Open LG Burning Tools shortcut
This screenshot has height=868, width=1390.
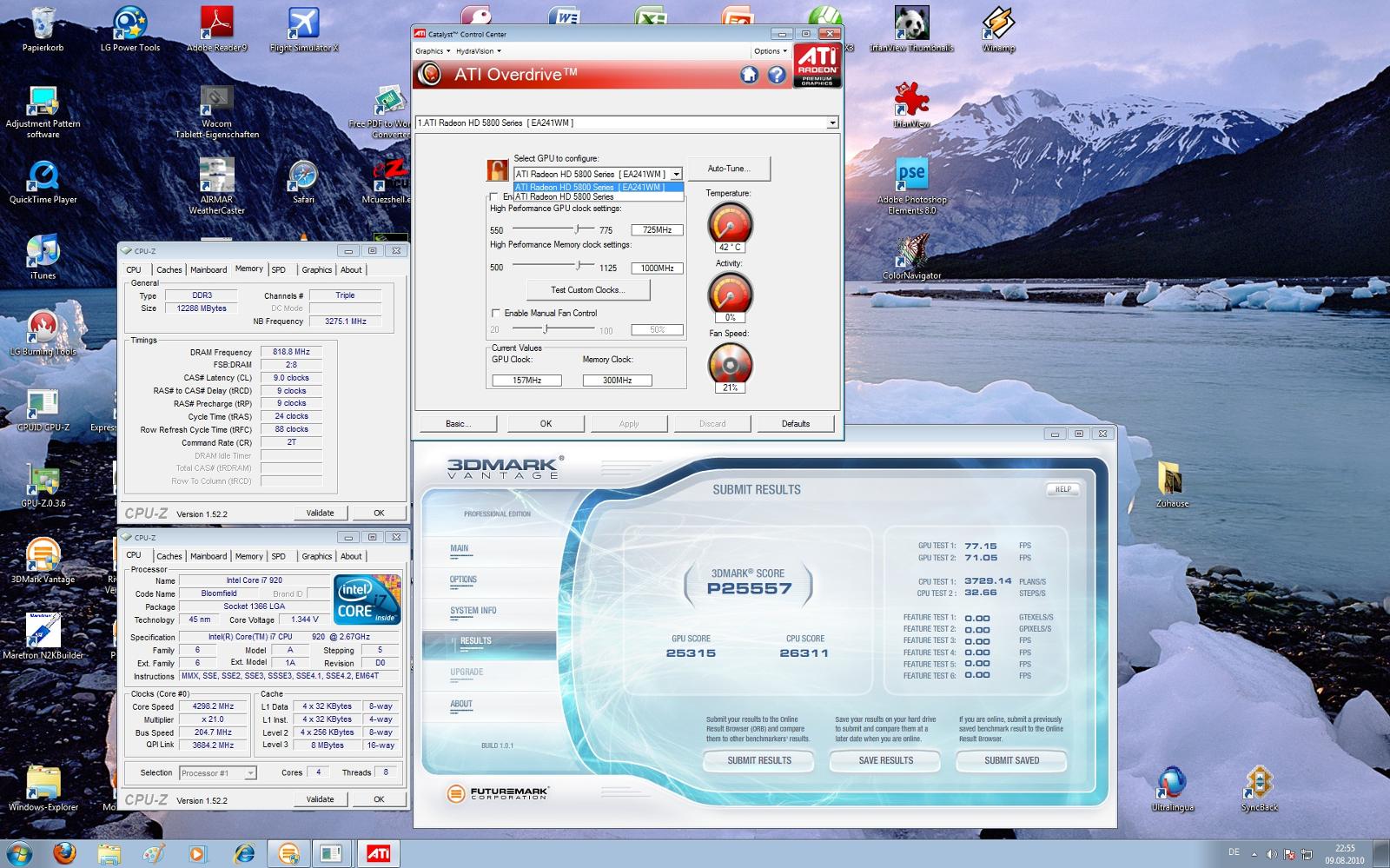tap(43, 335)
